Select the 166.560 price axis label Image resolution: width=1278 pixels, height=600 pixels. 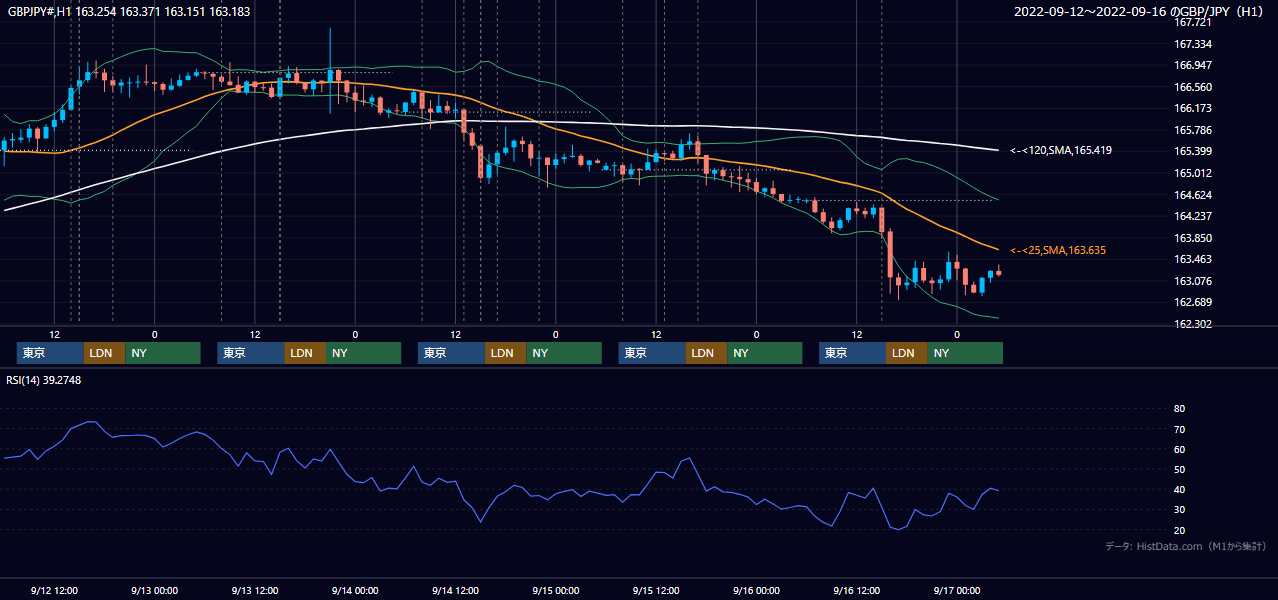(1192, 87)
